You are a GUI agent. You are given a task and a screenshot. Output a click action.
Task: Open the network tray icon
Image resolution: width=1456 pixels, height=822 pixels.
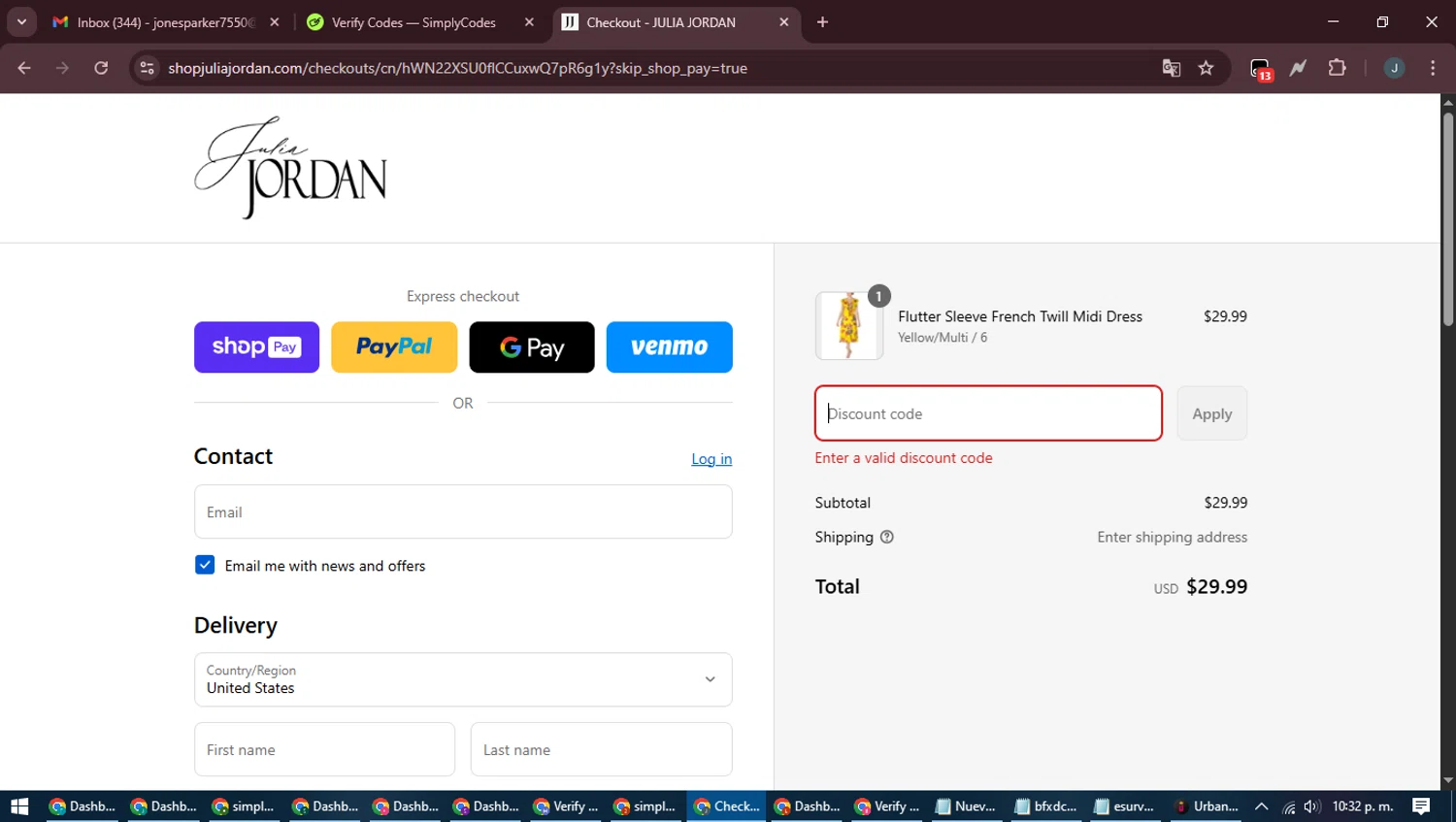click(1288, 806)
